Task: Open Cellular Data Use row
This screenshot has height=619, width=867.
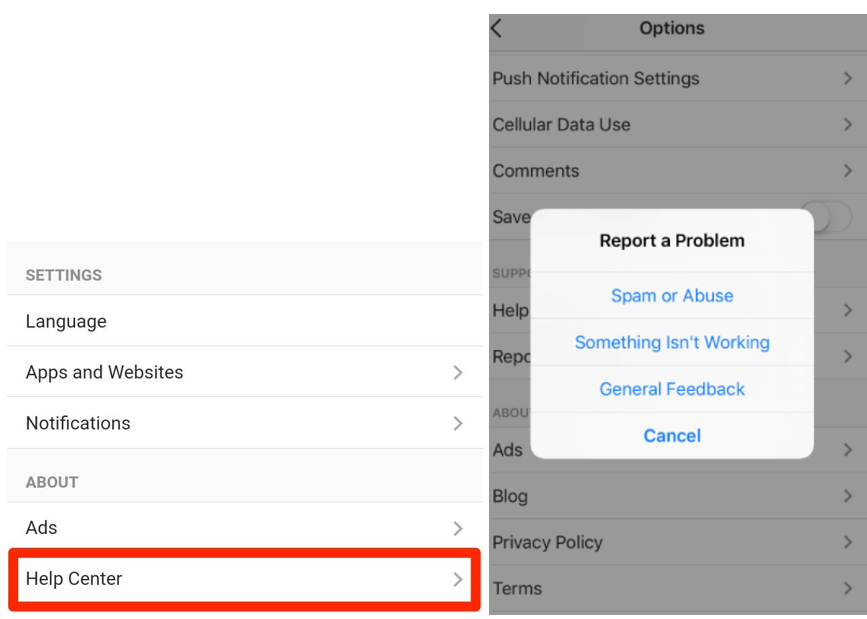Action: pos(678,124)
